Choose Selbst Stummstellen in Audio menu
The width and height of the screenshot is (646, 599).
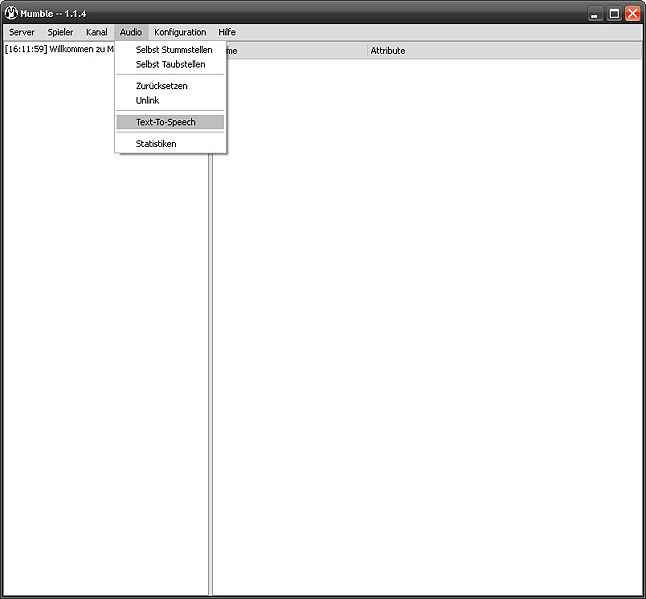coord(170,50)
